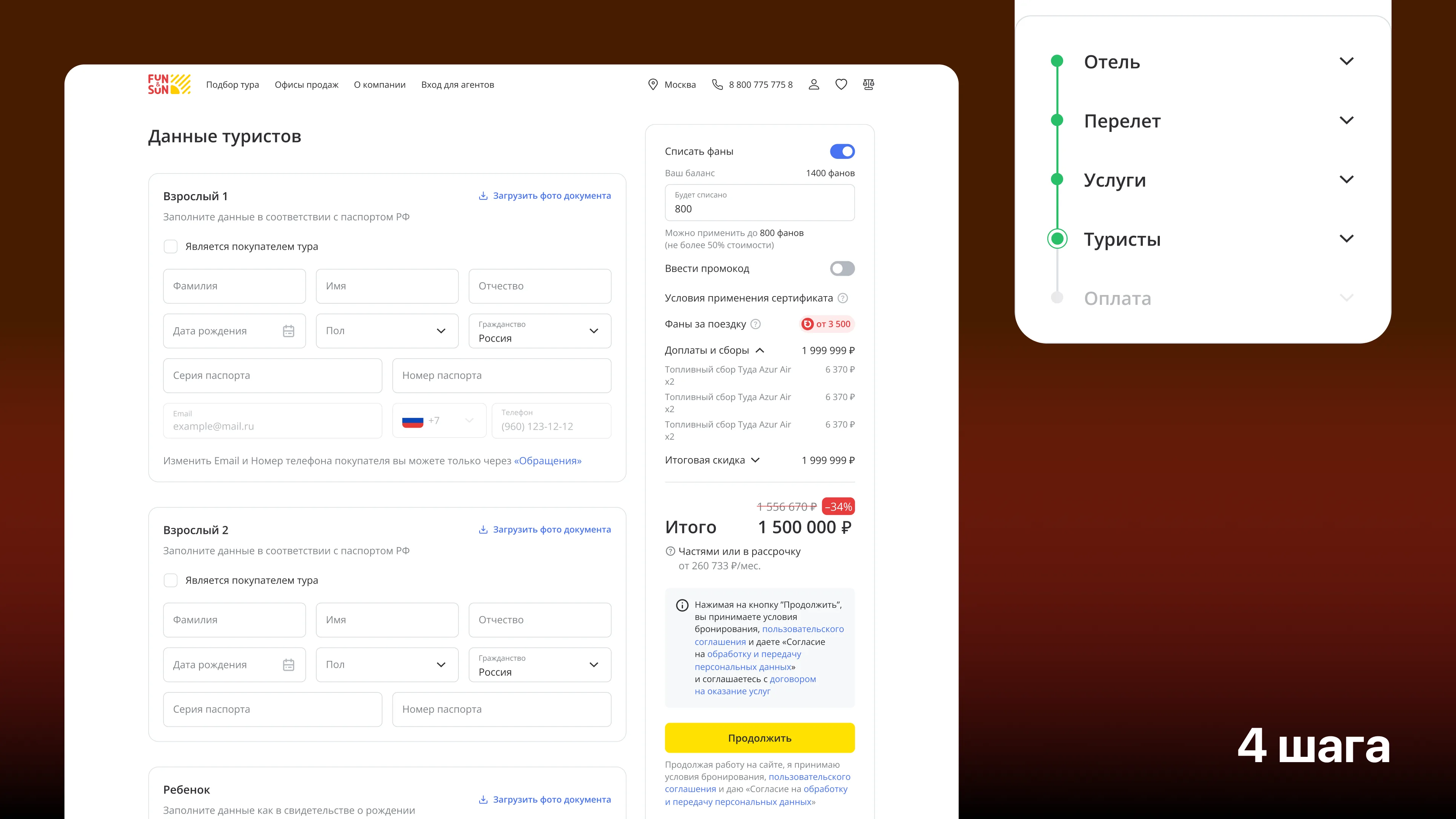This screenshot has height=819, width=1456.
Task: Open favorites heart icon
Action: coord(841,84)
